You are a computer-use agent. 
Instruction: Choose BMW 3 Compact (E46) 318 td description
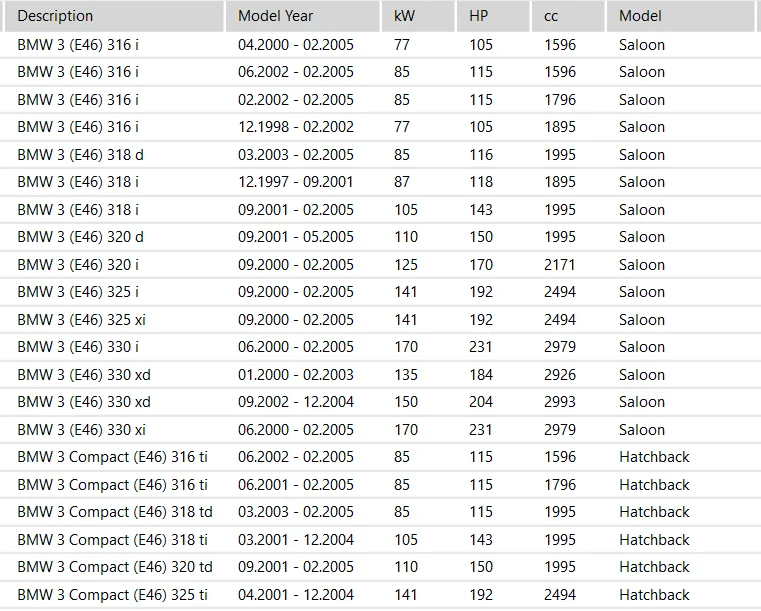[115, 512]
